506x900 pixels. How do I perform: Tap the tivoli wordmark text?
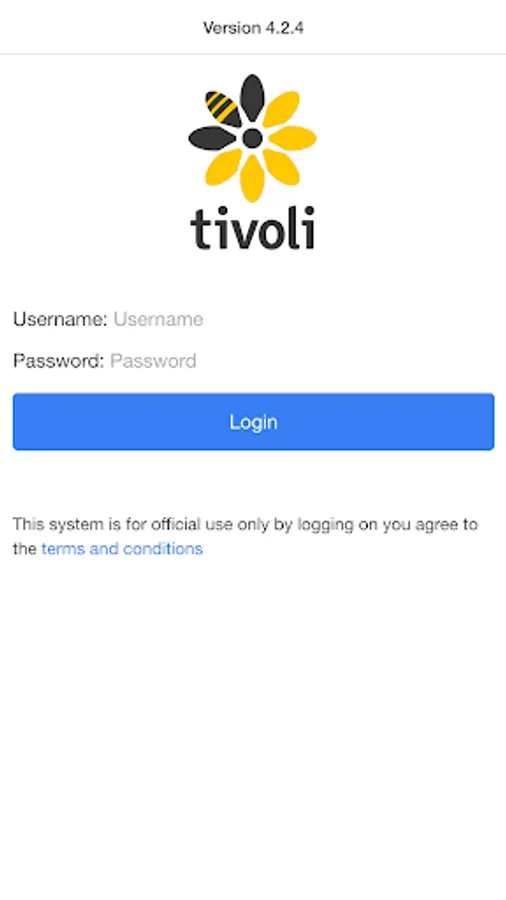click(x=252, y=228)
